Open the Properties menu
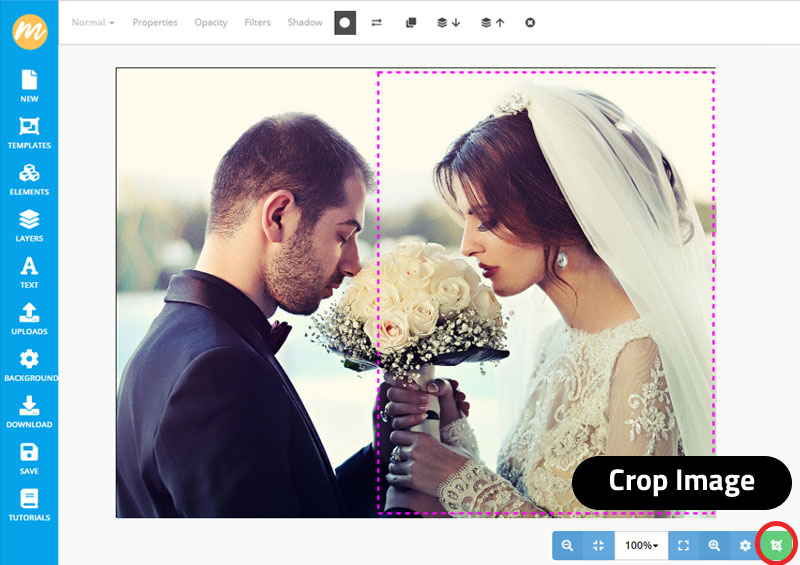The width and height of the screenshot is (800, 565). click(x=155, y=22)
